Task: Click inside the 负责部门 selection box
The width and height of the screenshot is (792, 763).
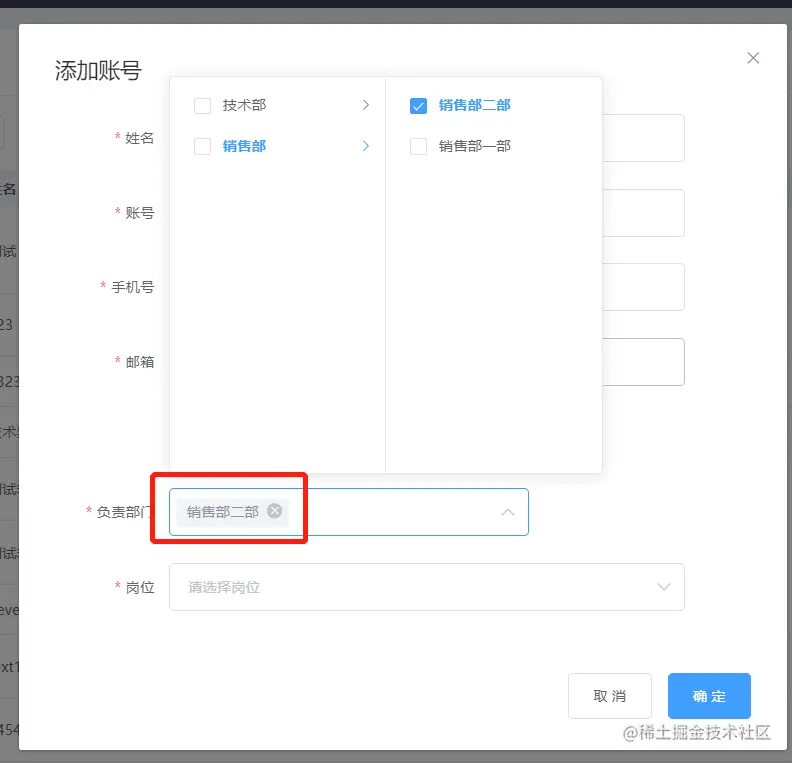Action: click(349, 512)
